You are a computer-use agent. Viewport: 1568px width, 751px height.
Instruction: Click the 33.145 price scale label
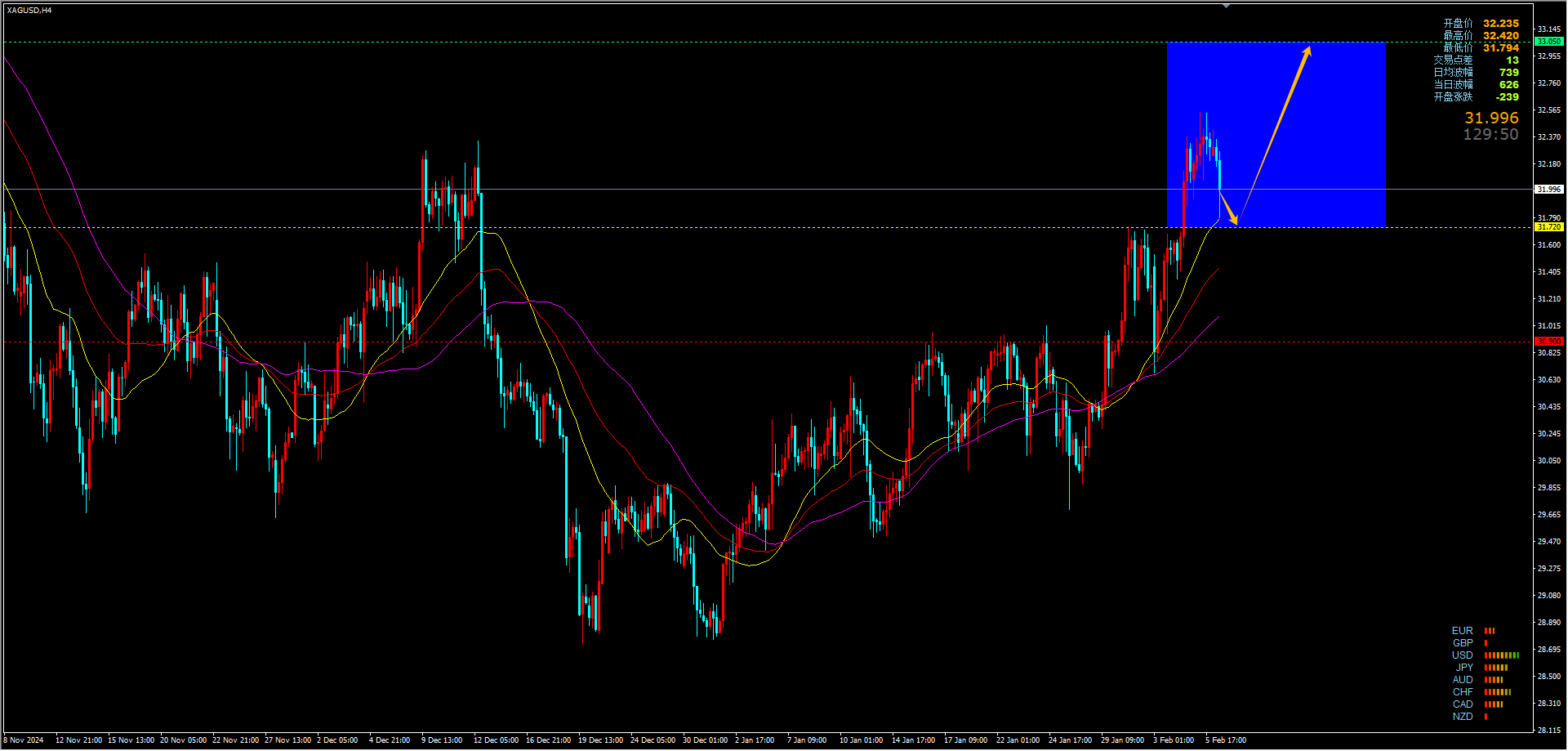[1549, 29]
